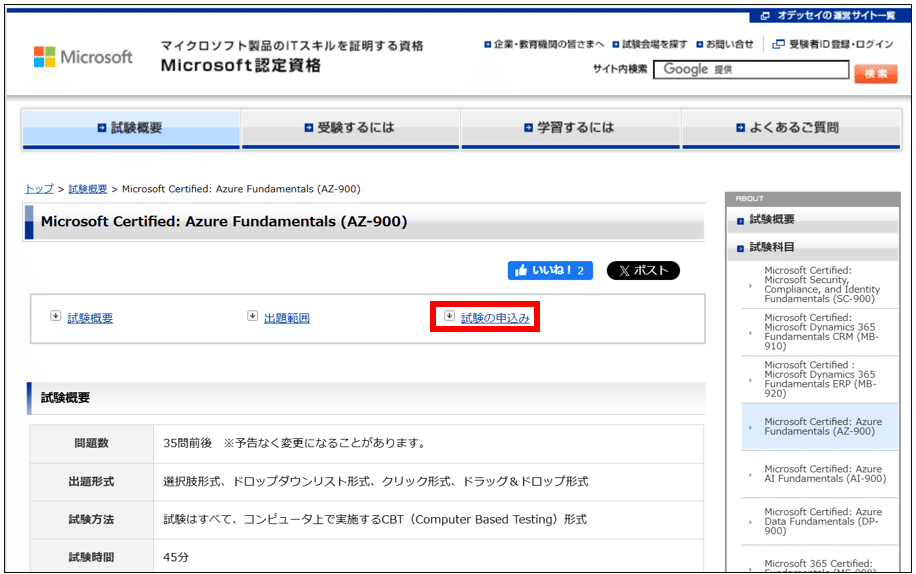
Task: Click down-arrow icon beside 試験の申込み anchor
Action: 449,316
